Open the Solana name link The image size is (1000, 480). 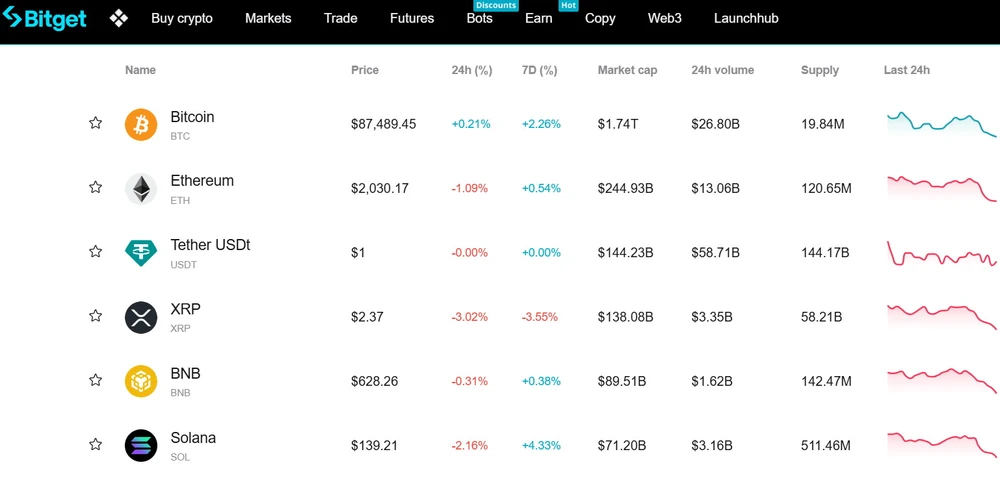tap(193, 438)
